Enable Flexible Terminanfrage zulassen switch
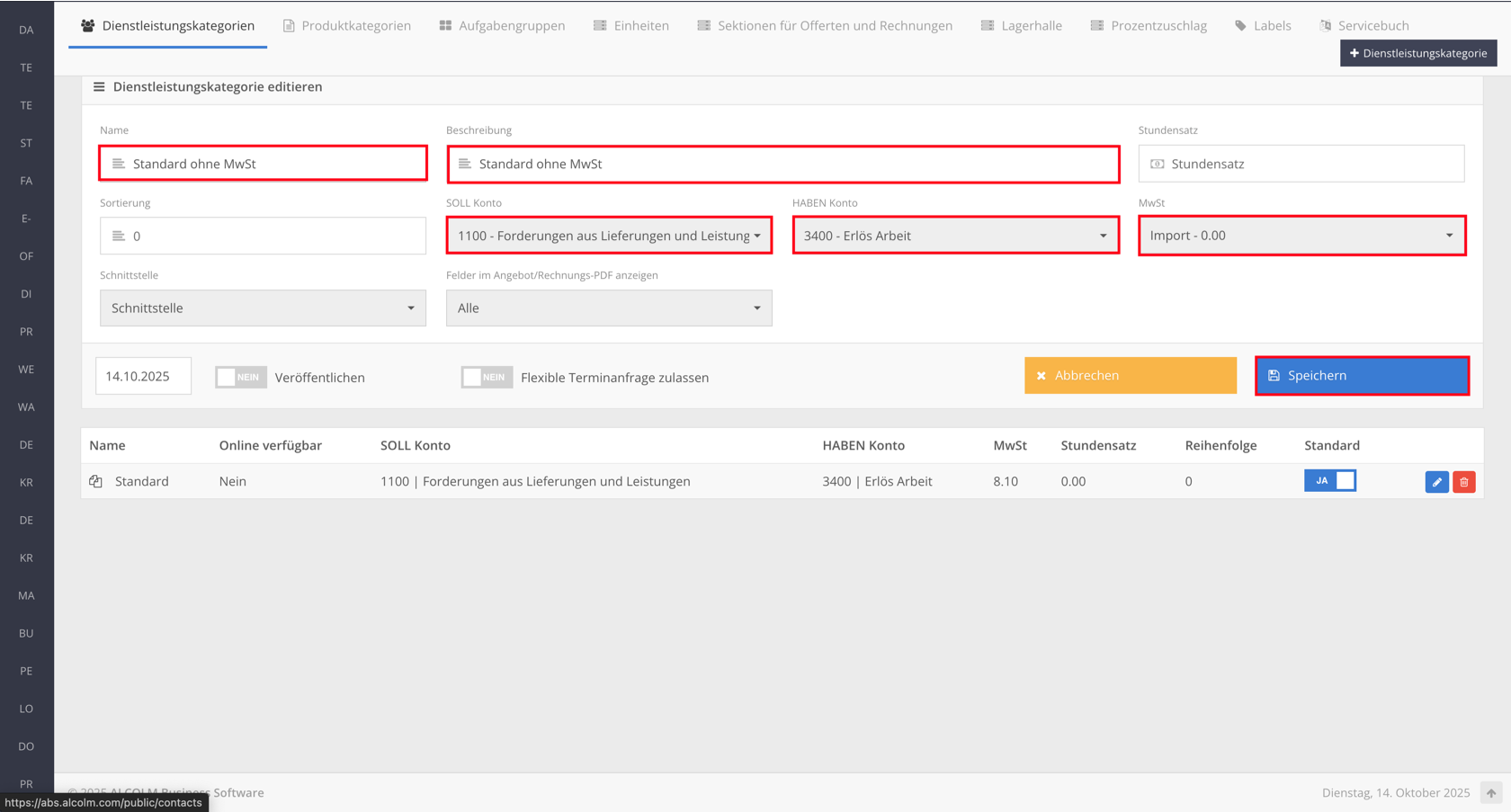This screenshot has height=812, width=1511. click(487, 378)
